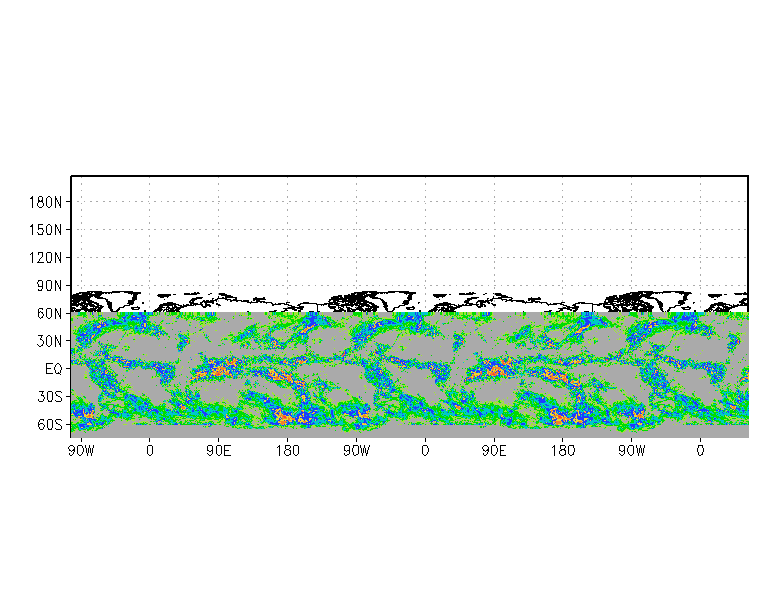This screenshot has height=612, width=784.
Task: Click the 60N latitude axis label
Action: coord(49,314)
